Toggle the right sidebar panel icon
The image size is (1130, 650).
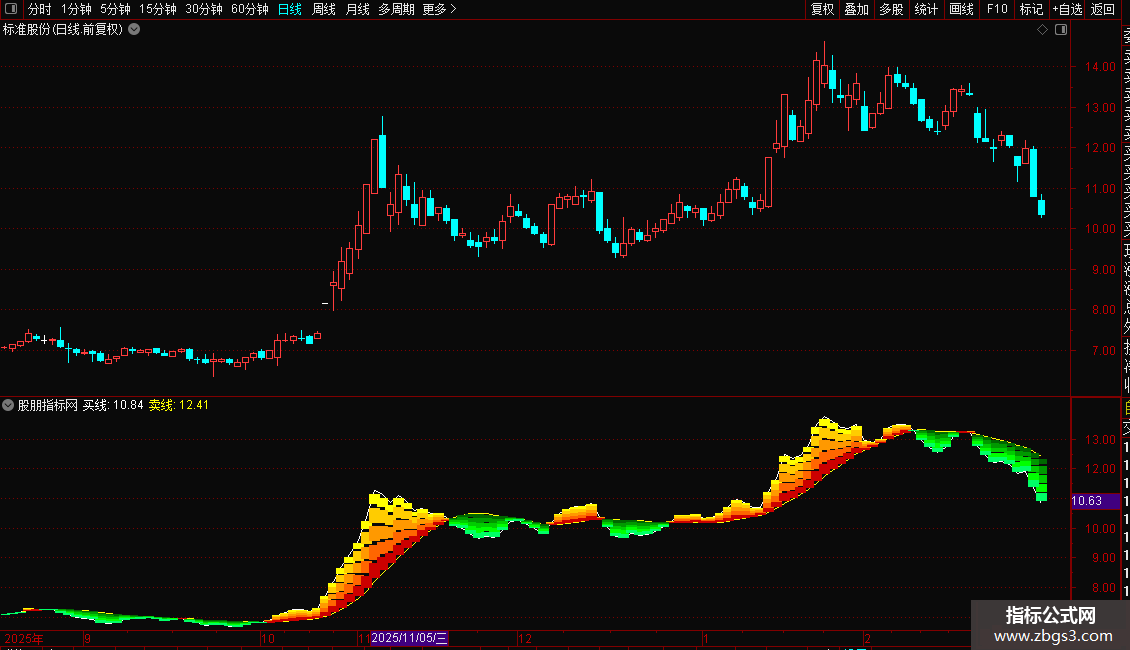(x=1061, y=30)
